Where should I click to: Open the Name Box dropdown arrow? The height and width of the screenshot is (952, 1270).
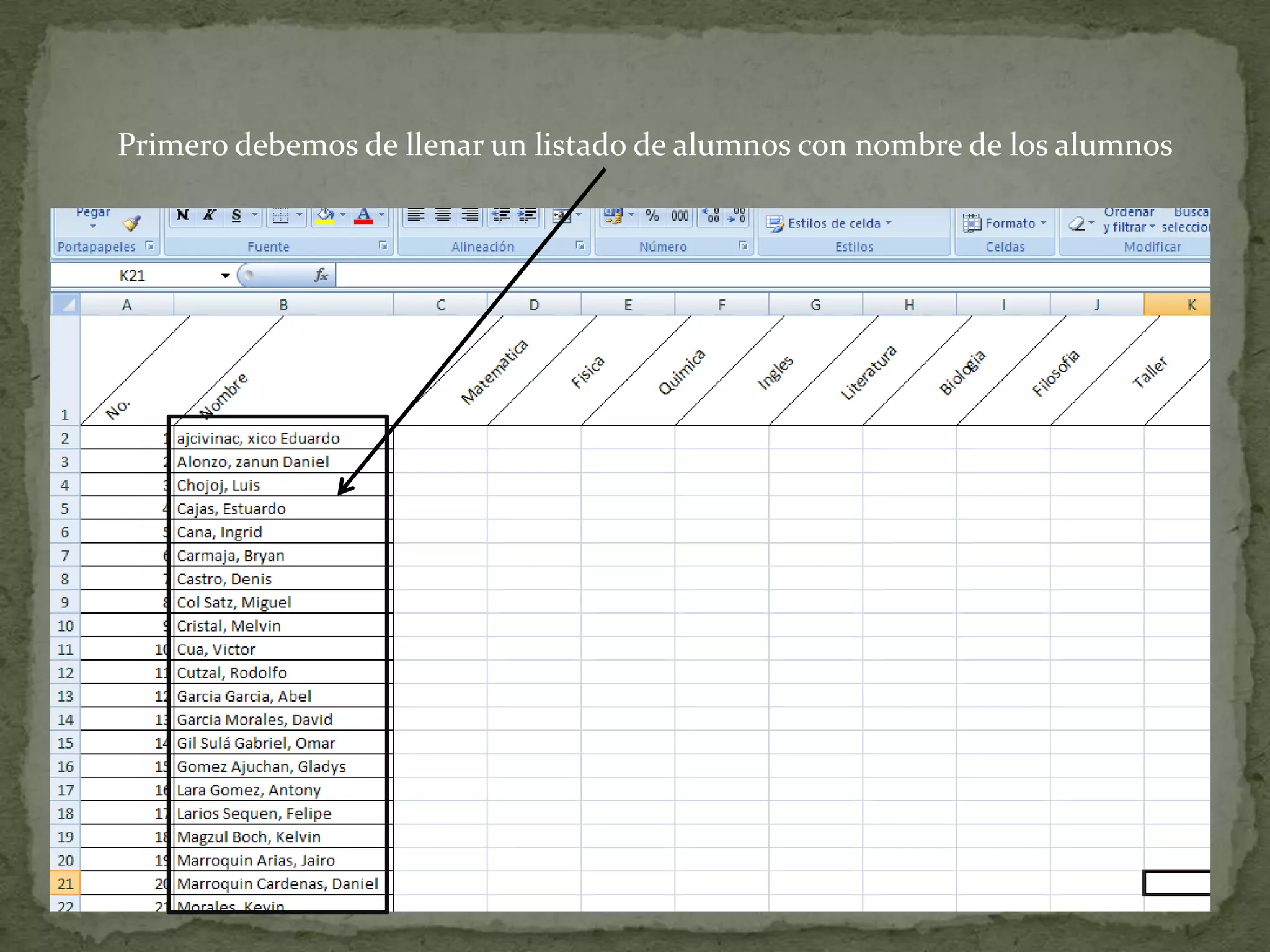(x=225, y=276)
